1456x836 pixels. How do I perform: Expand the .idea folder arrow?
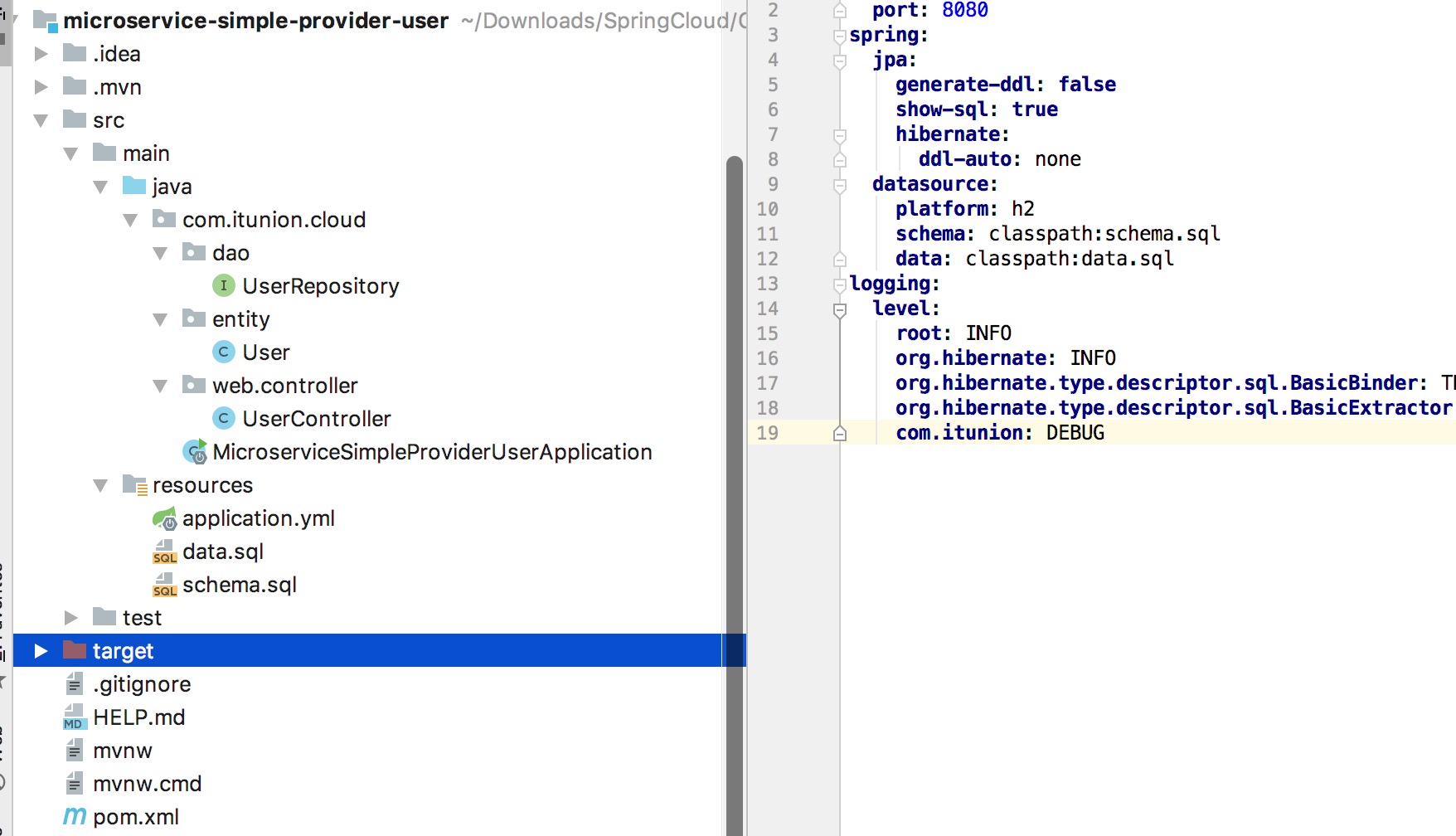click(41, 54)
